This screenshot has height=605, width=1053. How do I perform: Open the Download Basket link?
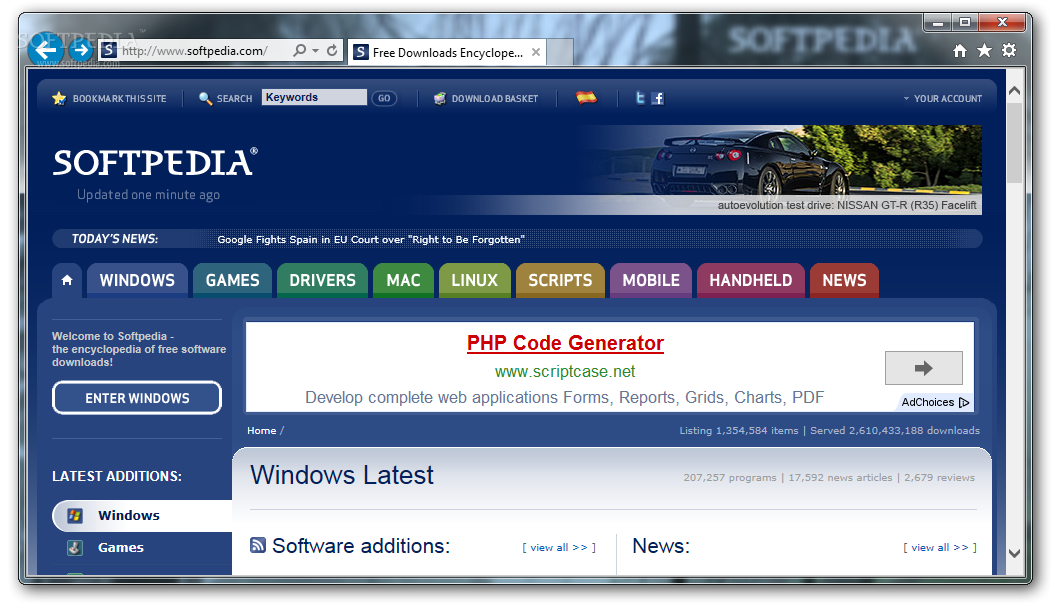[x=495, y=99]
